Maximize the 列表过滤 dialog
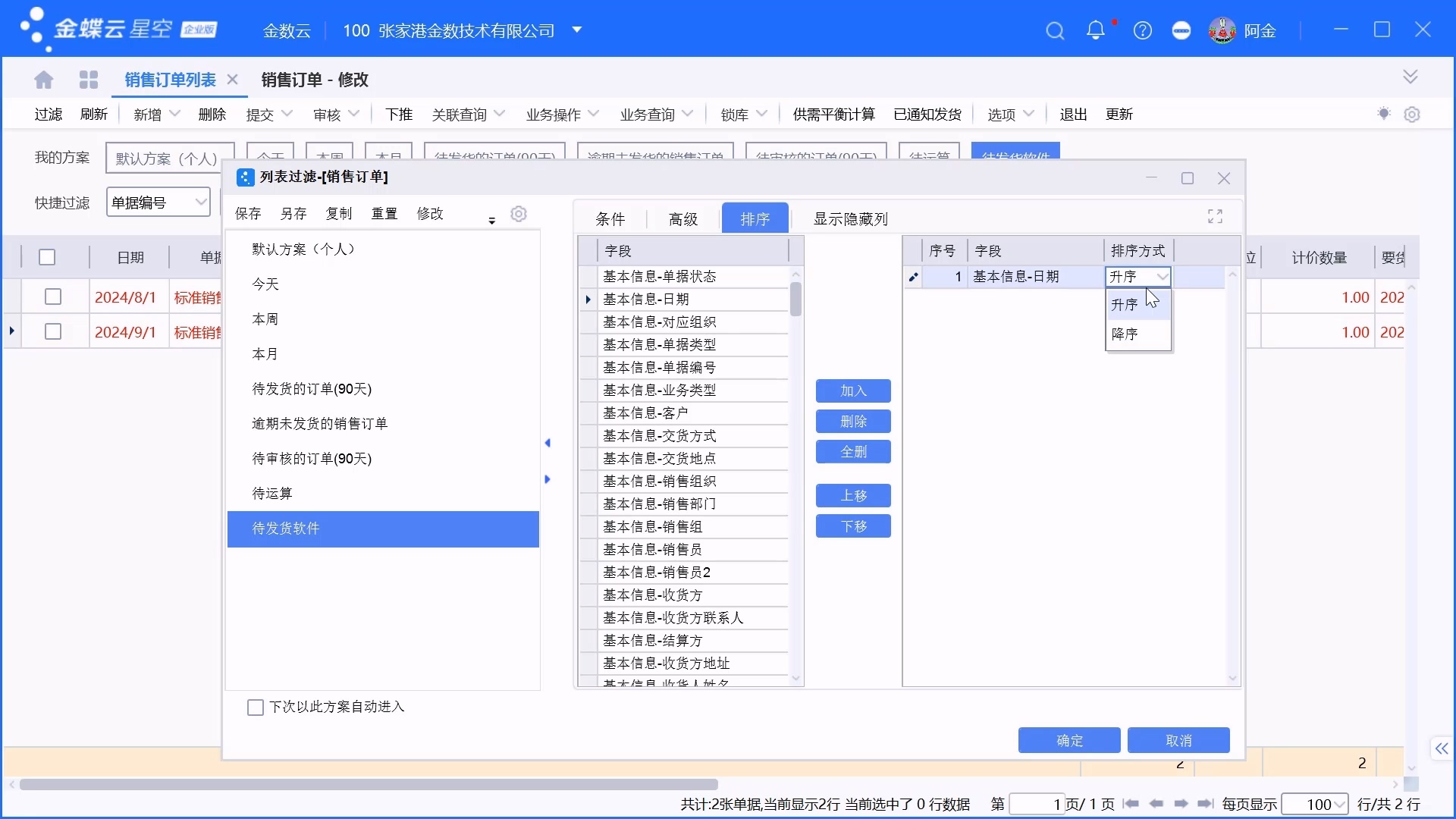The width and height of the screenshot is (1456, 819). tap(1188, 178)
